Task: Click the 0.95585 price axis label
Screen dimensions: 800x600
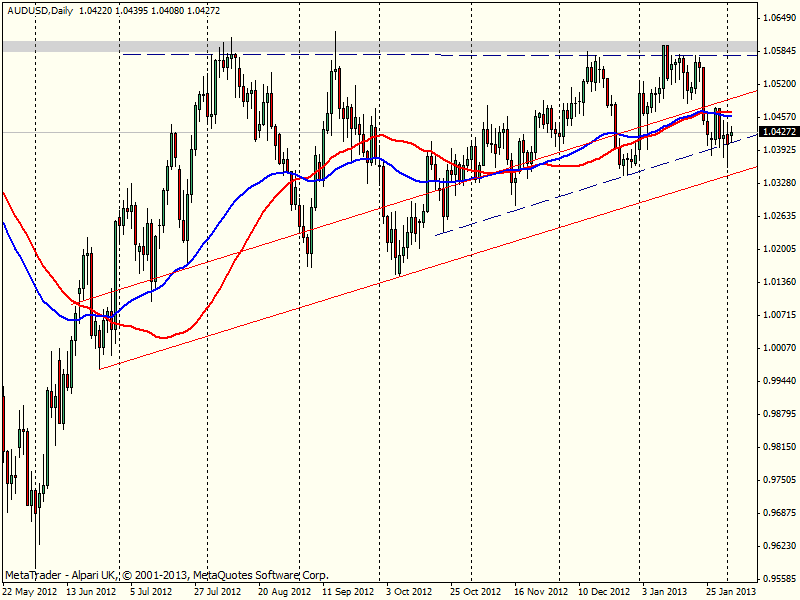Action: (x=778, y=579)
